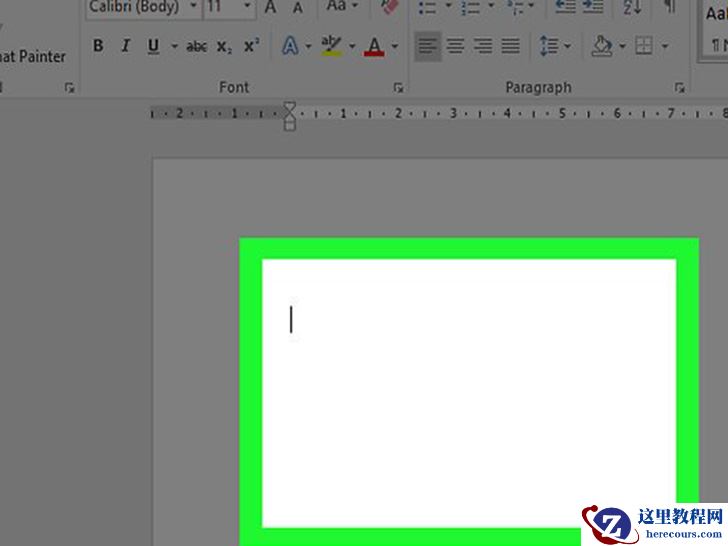Click the first line indent ruler marker
The height and width of the screenshot is (546, 728).
(289, 107)
